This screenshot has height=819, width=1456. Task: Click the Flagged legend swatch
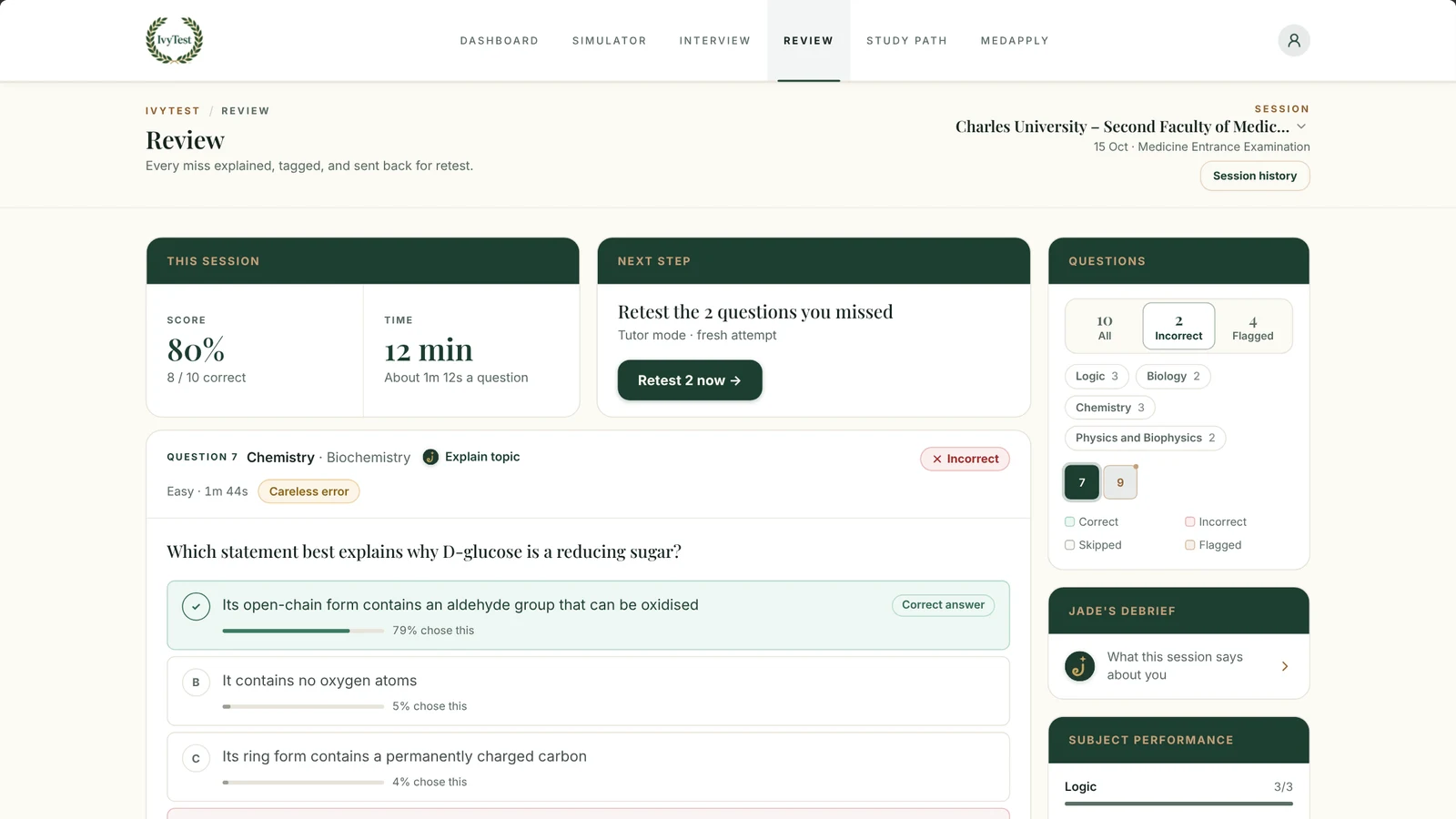tap(1189, 545)
